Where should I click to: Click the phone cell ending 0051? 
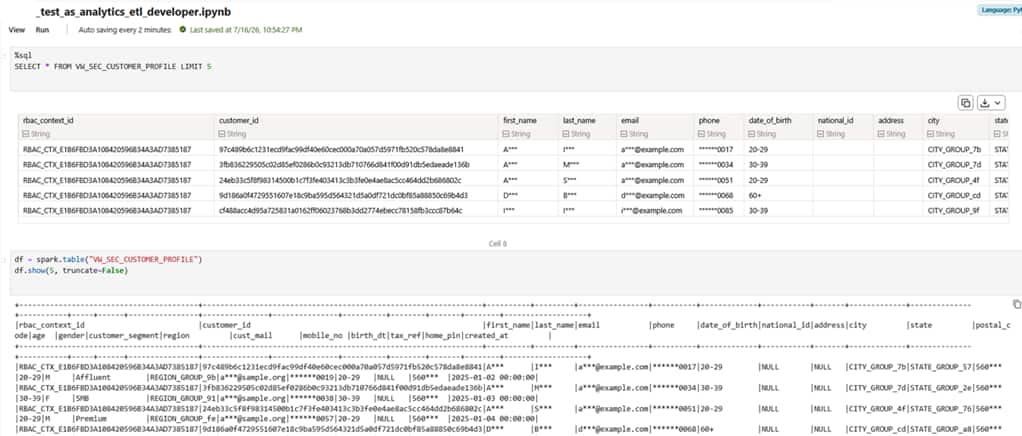[x=718, y=180]
